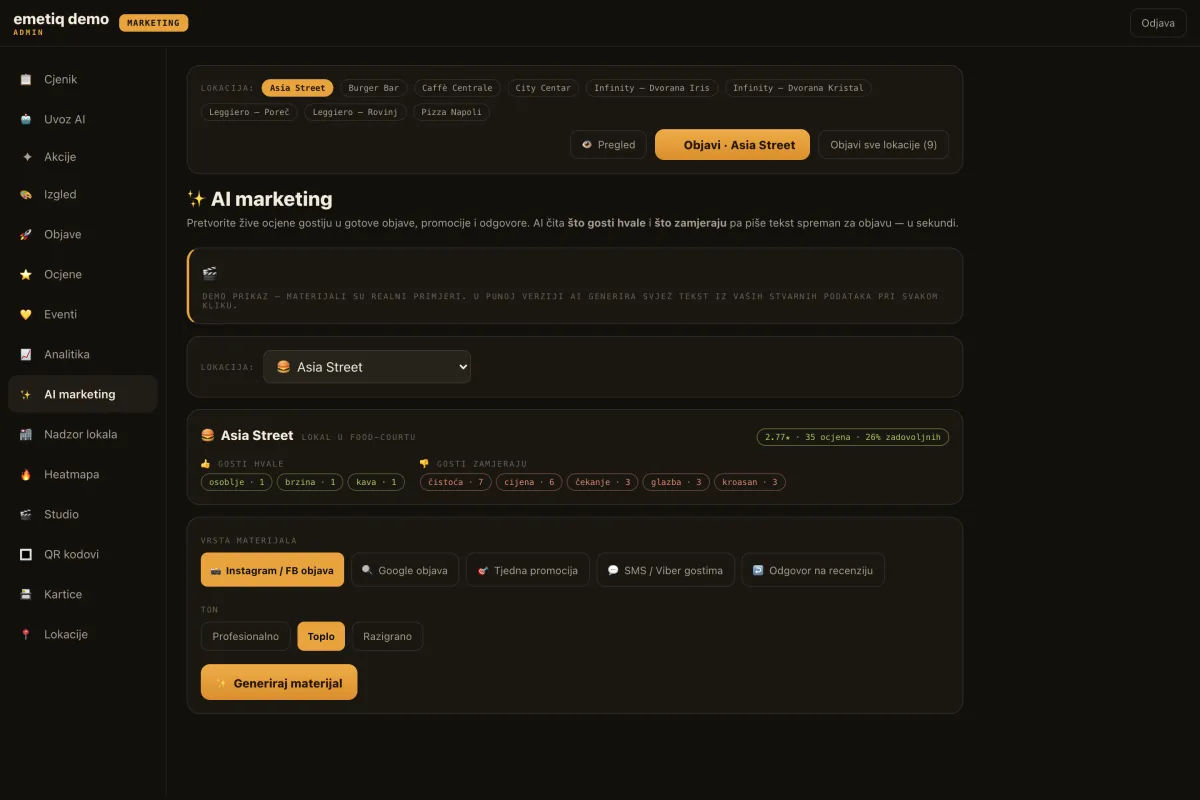Click the magnifier icon on Google objava

[x=367, y=570]
